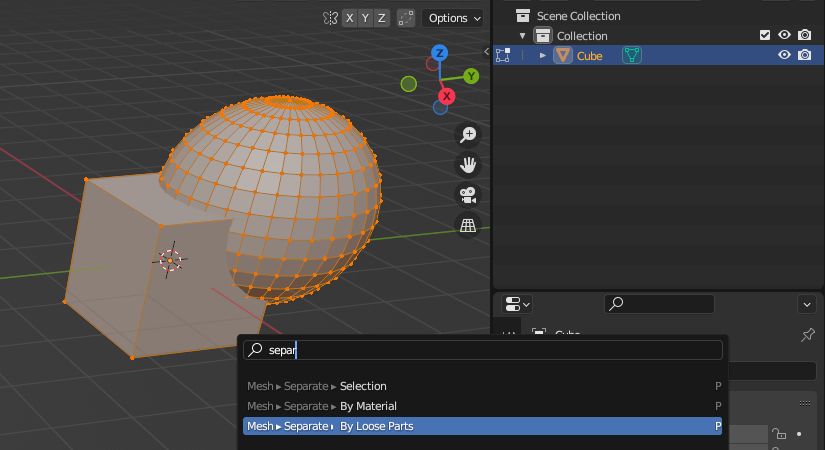
Task: Click the Collection box icon
Action: pyautogui.click(x=542, y=36)
